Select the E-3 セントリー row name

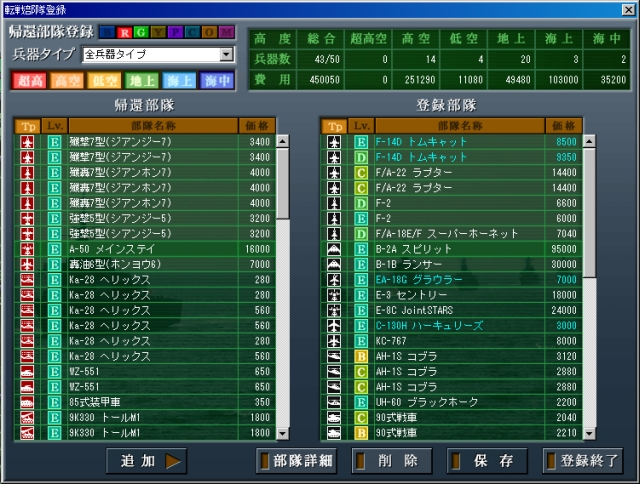click(411, 295)
